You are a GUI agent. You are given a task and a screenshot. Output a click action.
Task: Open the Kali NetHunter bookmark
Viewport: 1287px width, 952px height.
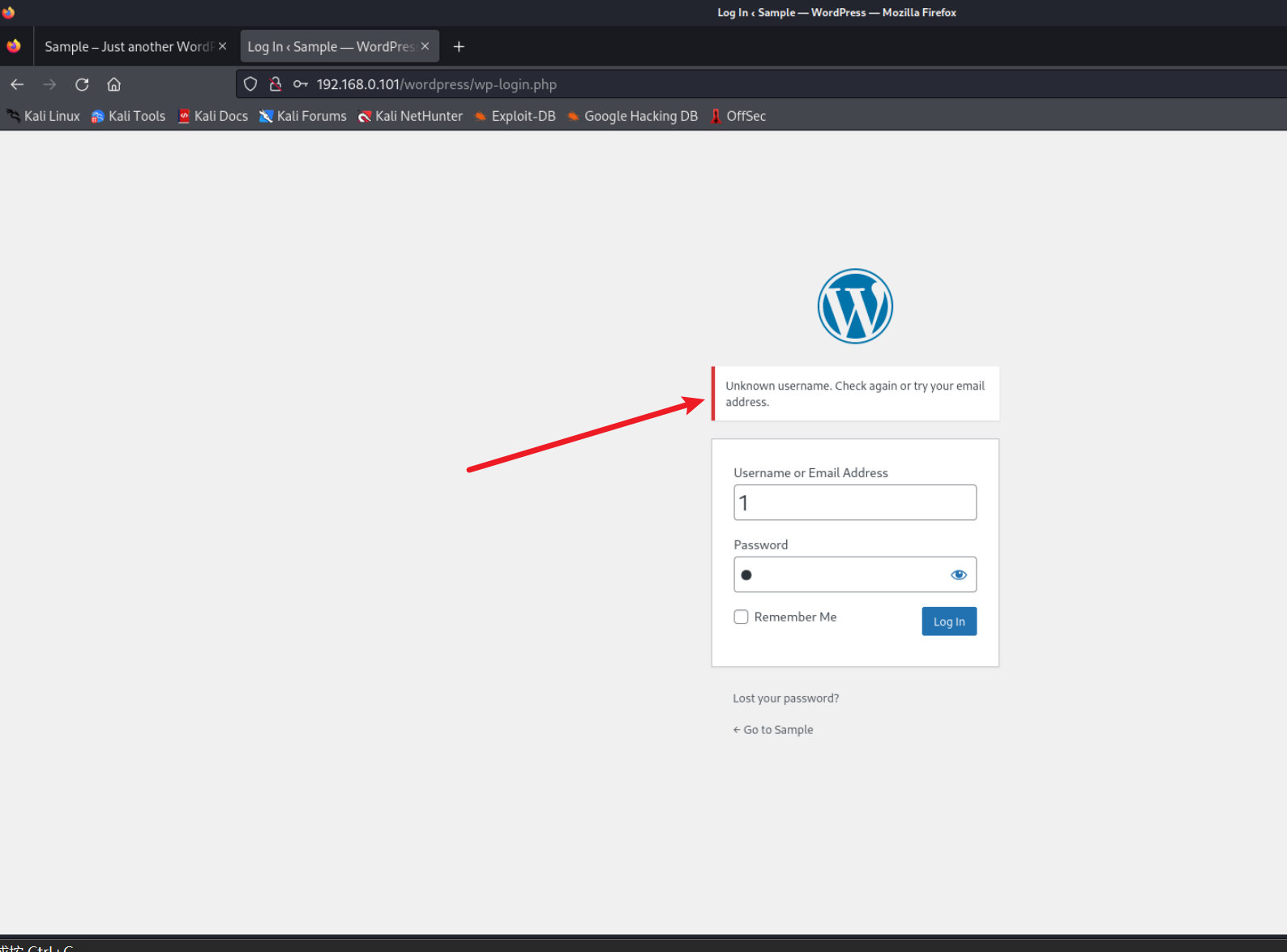pyautogui.click(x=410, y=116)
